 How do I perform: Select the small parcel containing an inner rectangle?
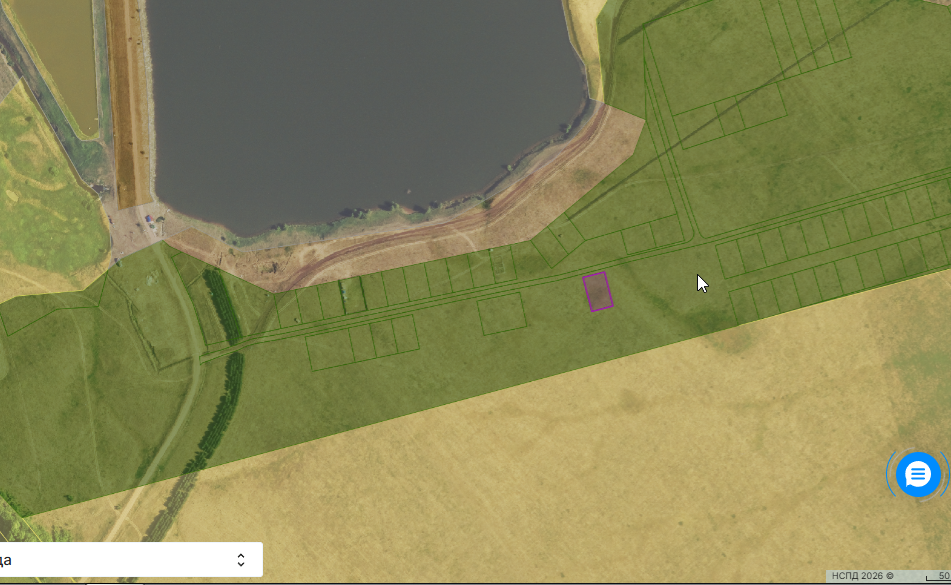click(503, 264)
